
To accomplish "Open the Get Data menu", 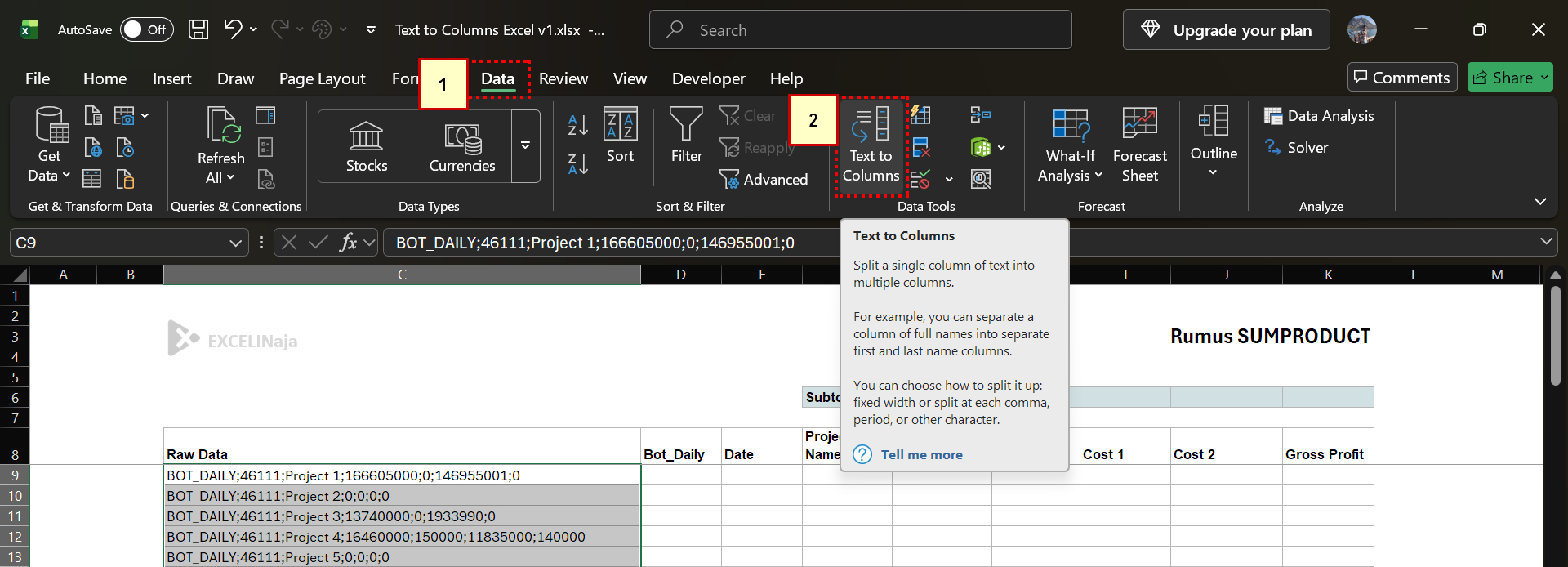I will coord(49,145).
